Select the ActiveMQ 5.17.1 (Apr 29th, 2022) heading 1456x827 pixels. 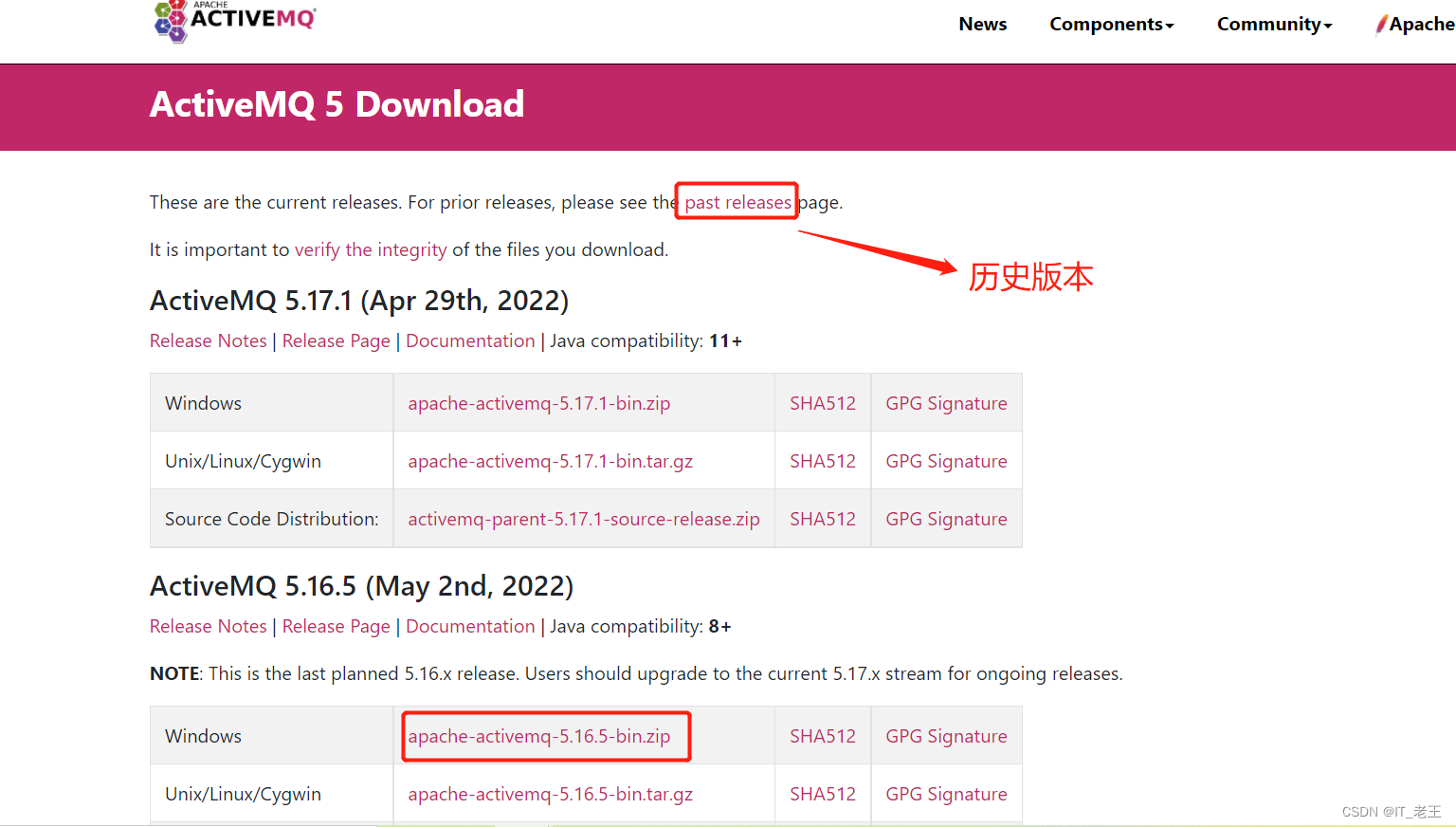[x=359, y=301]
